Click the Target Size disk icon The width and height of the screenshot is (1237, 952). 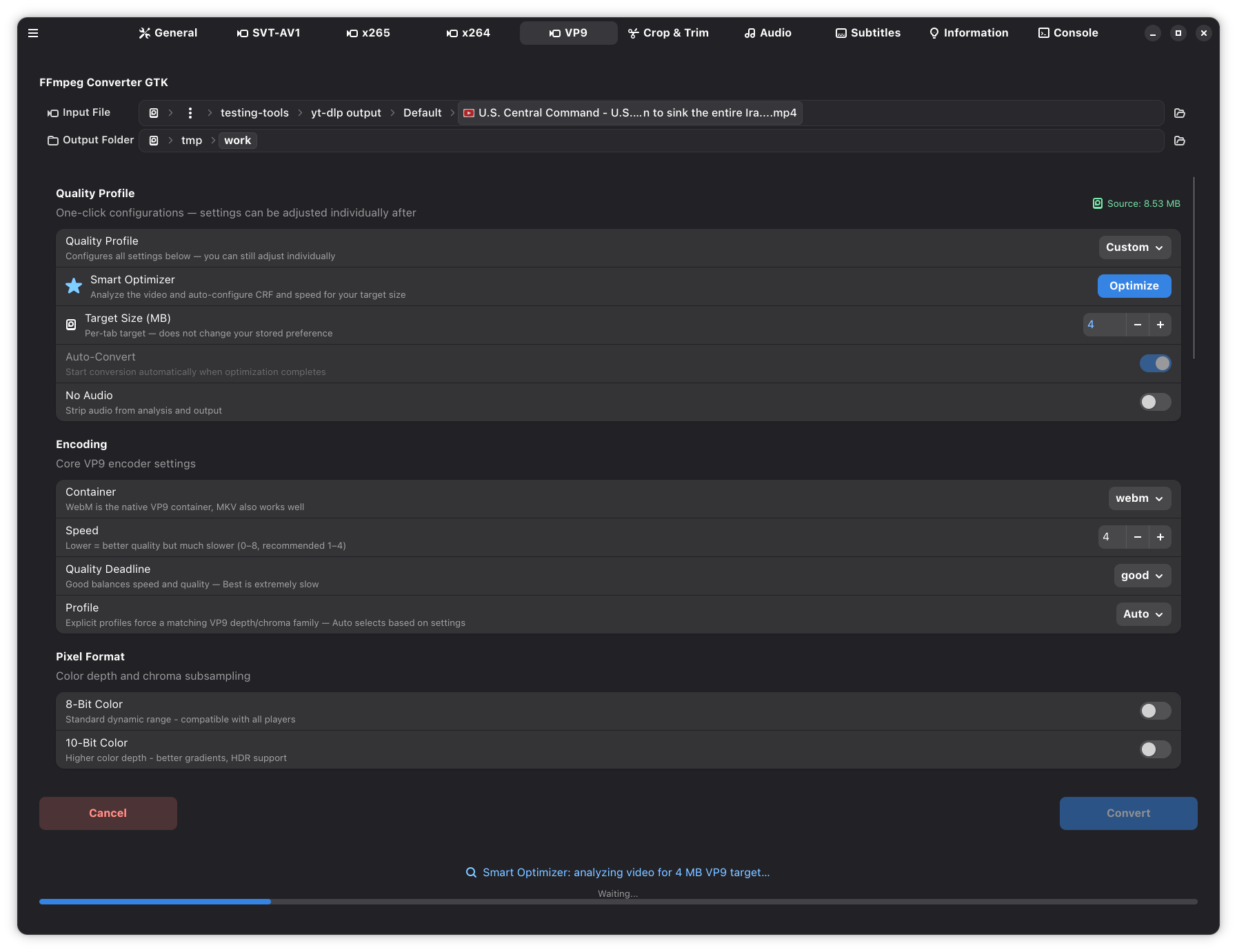(x=71, y=325)
